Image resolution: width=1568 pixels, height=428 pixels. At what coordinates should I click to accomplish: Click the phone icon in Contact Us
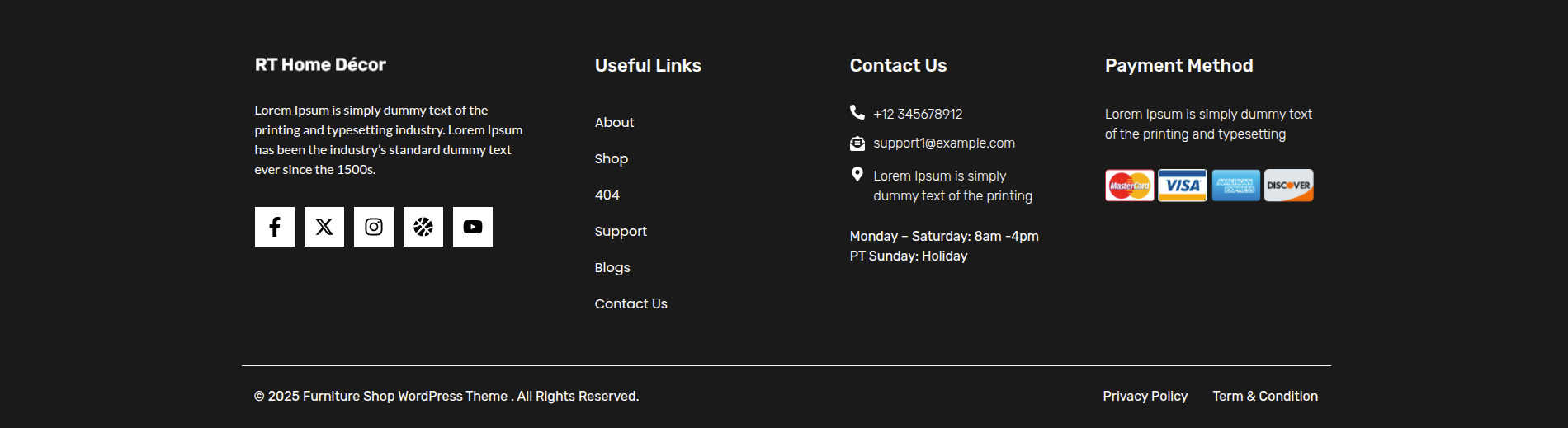click(x=857, y=112)
